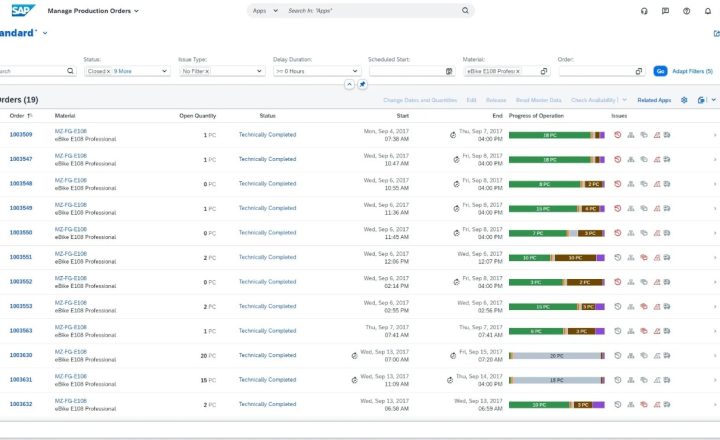Click the delay clock issue icon for order 1003509
This screenshot has width=720, height=440.
coord(618,135)
